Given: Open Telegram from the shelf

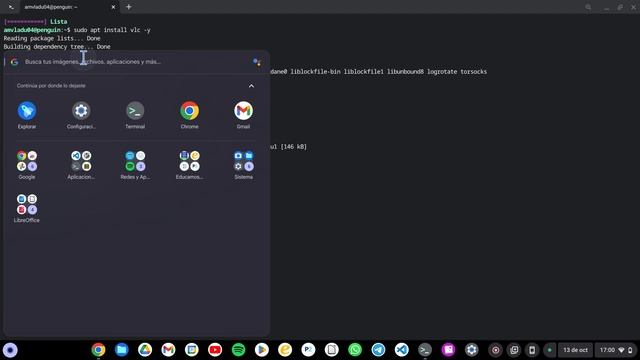Looking at the screenshot, I should click(378, 350).
